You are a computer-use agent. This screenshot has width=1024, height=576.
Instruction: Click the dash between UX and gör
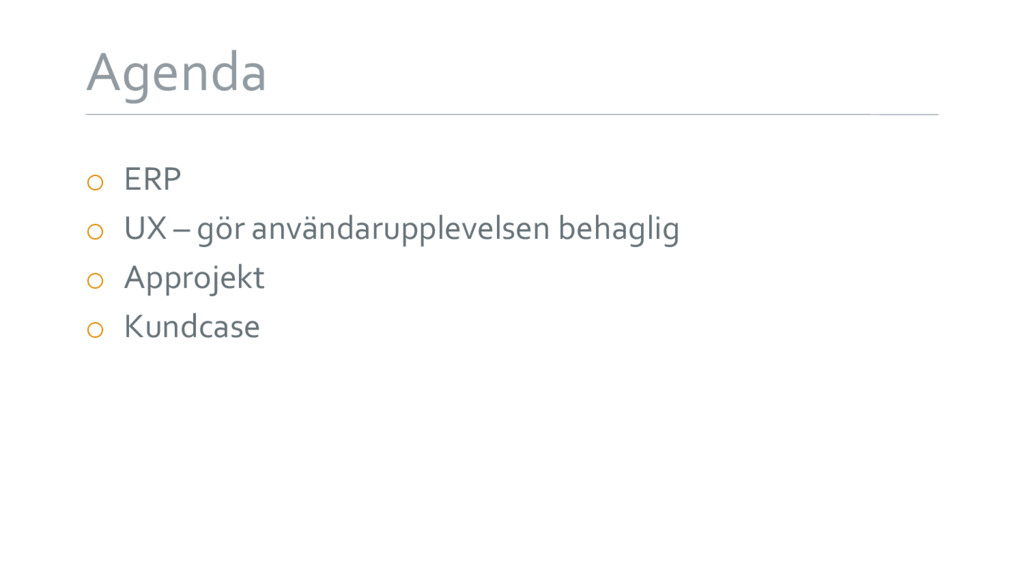pyautogui.click(x=182, y=232)
